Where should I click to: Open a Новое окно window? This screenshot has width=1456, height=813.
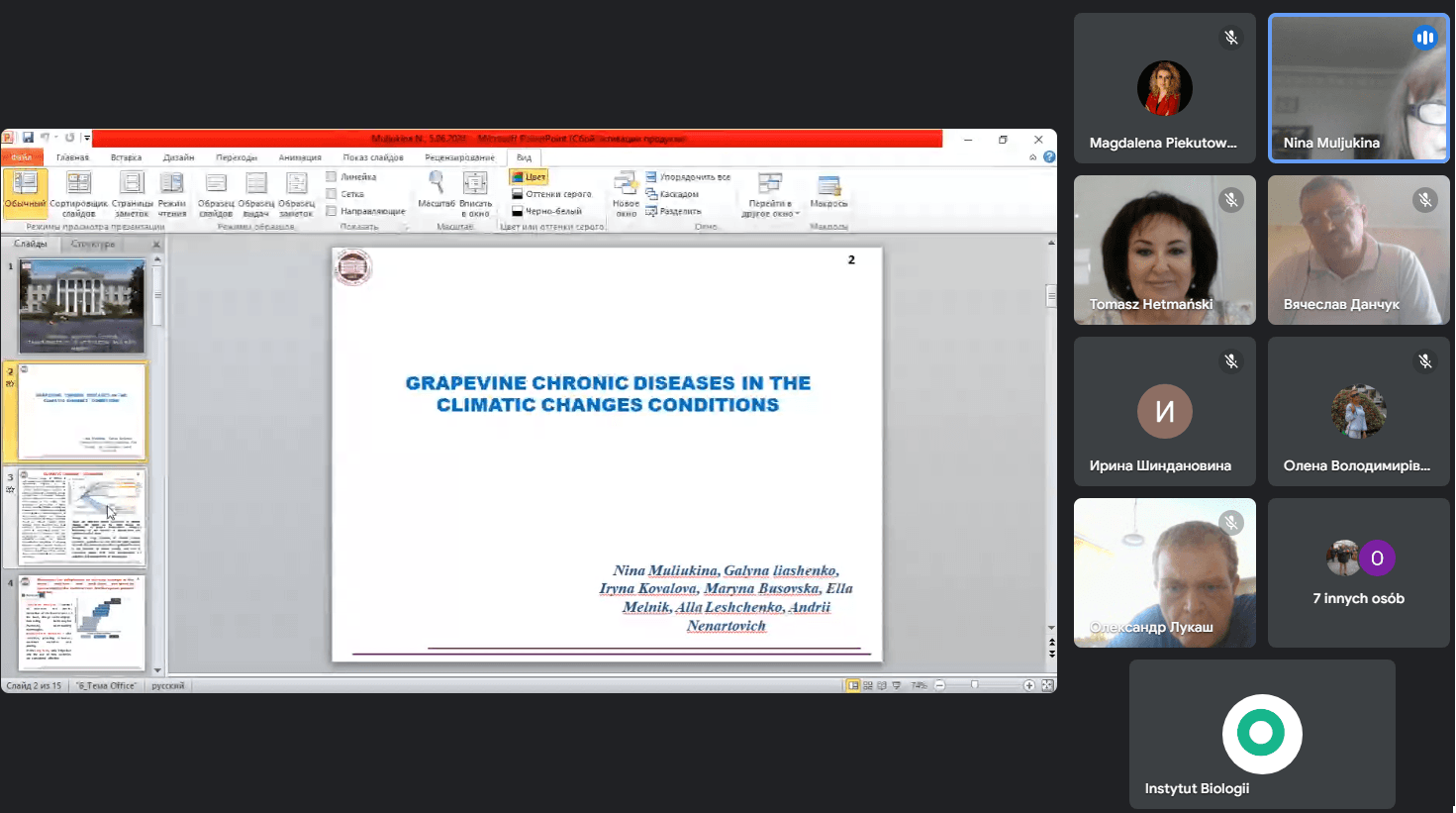tap(626, 193)
